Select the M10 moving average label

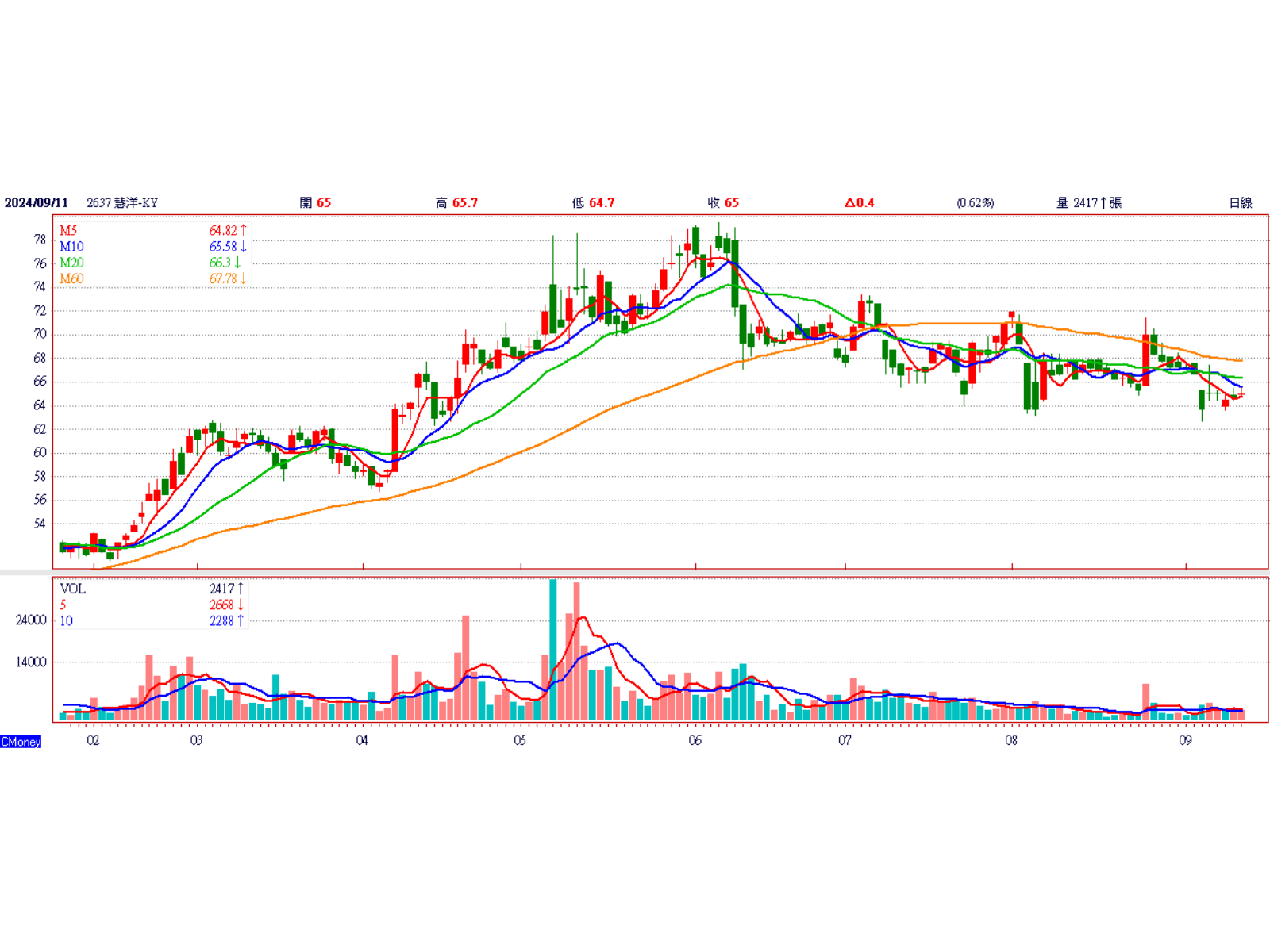coord(71,247)
